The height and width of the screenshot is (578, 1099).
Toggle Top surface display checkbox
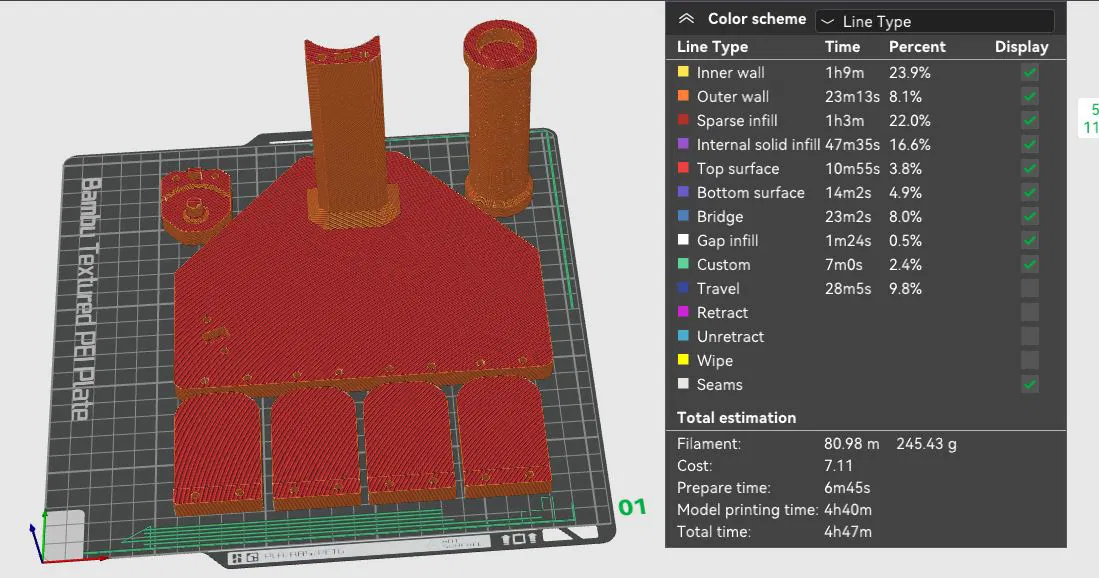coord(1030,168)
